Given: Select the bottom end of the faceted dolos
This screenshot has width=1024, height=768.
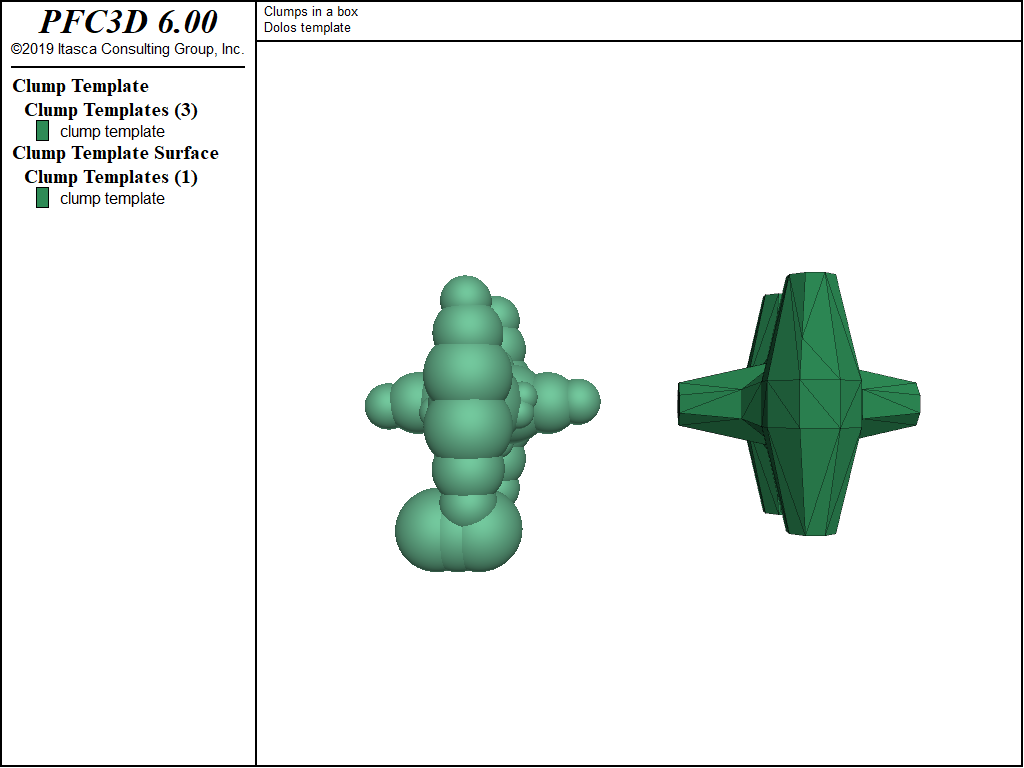Looking at the screenshot, I should tap(812, 522).
